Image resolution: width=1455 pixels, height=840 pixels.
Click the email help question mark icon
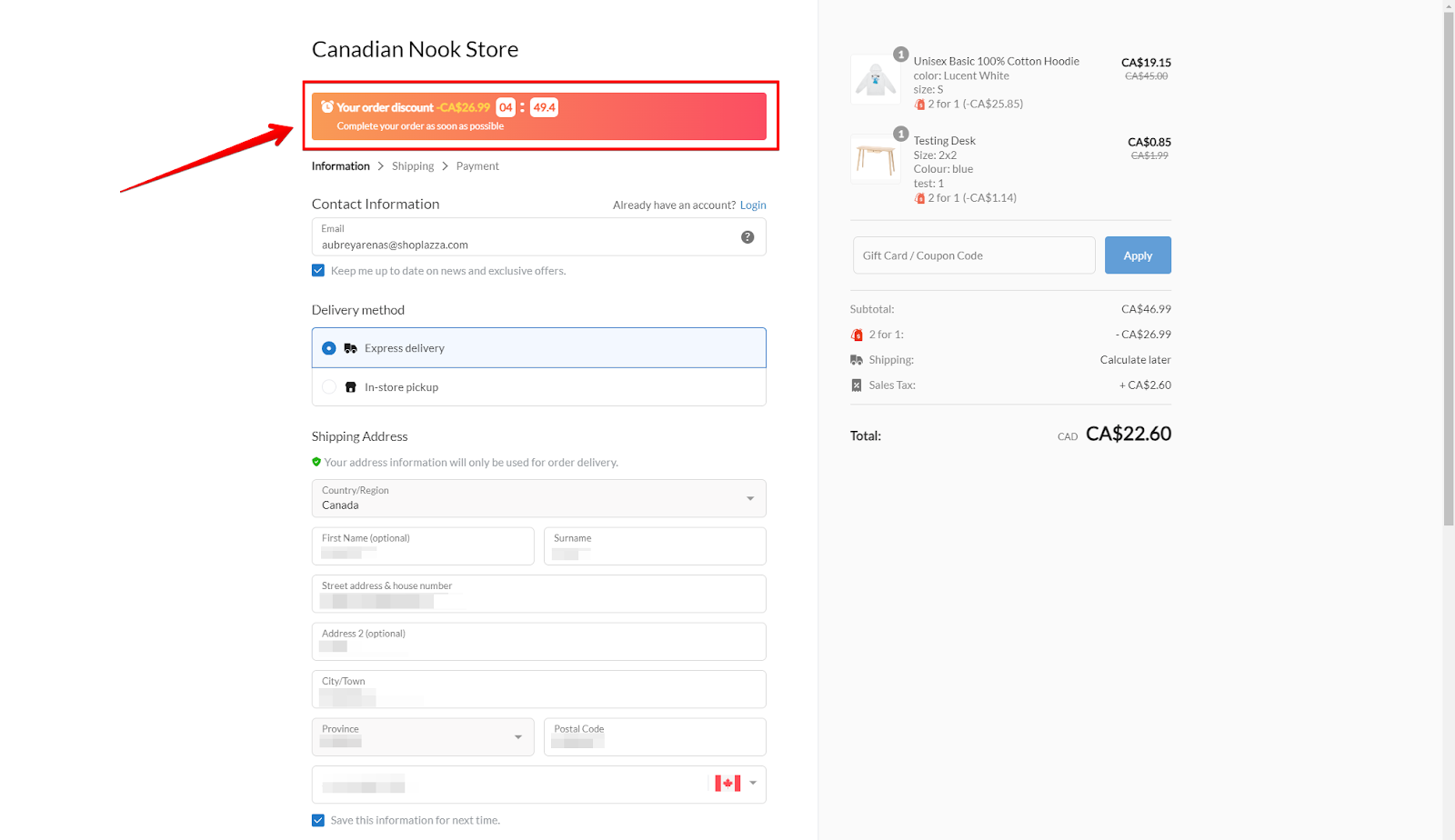(748, 237)
